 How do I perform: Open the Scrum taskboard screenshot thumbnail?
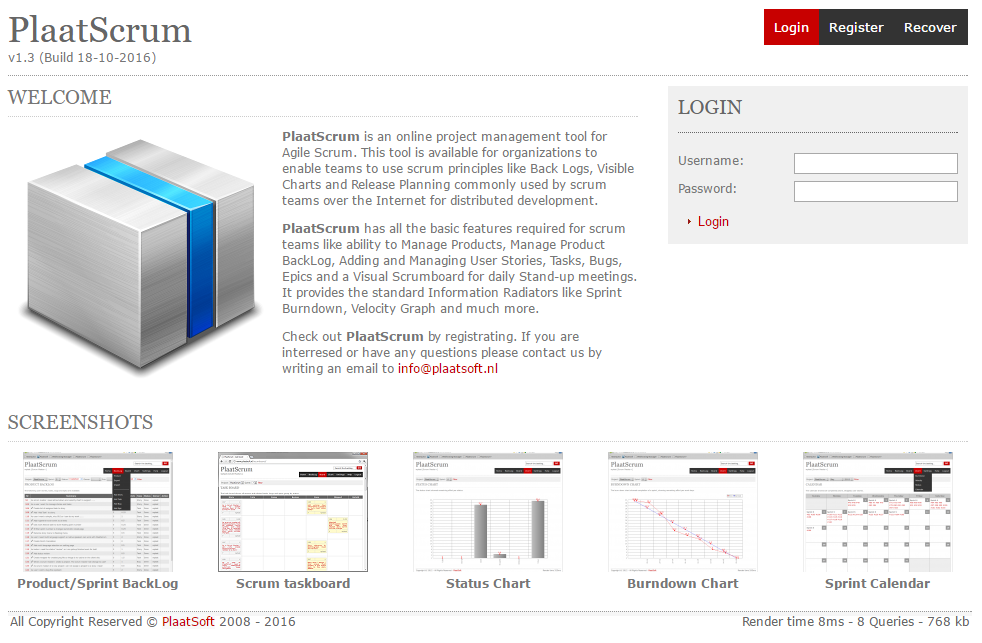pos(293,512)
